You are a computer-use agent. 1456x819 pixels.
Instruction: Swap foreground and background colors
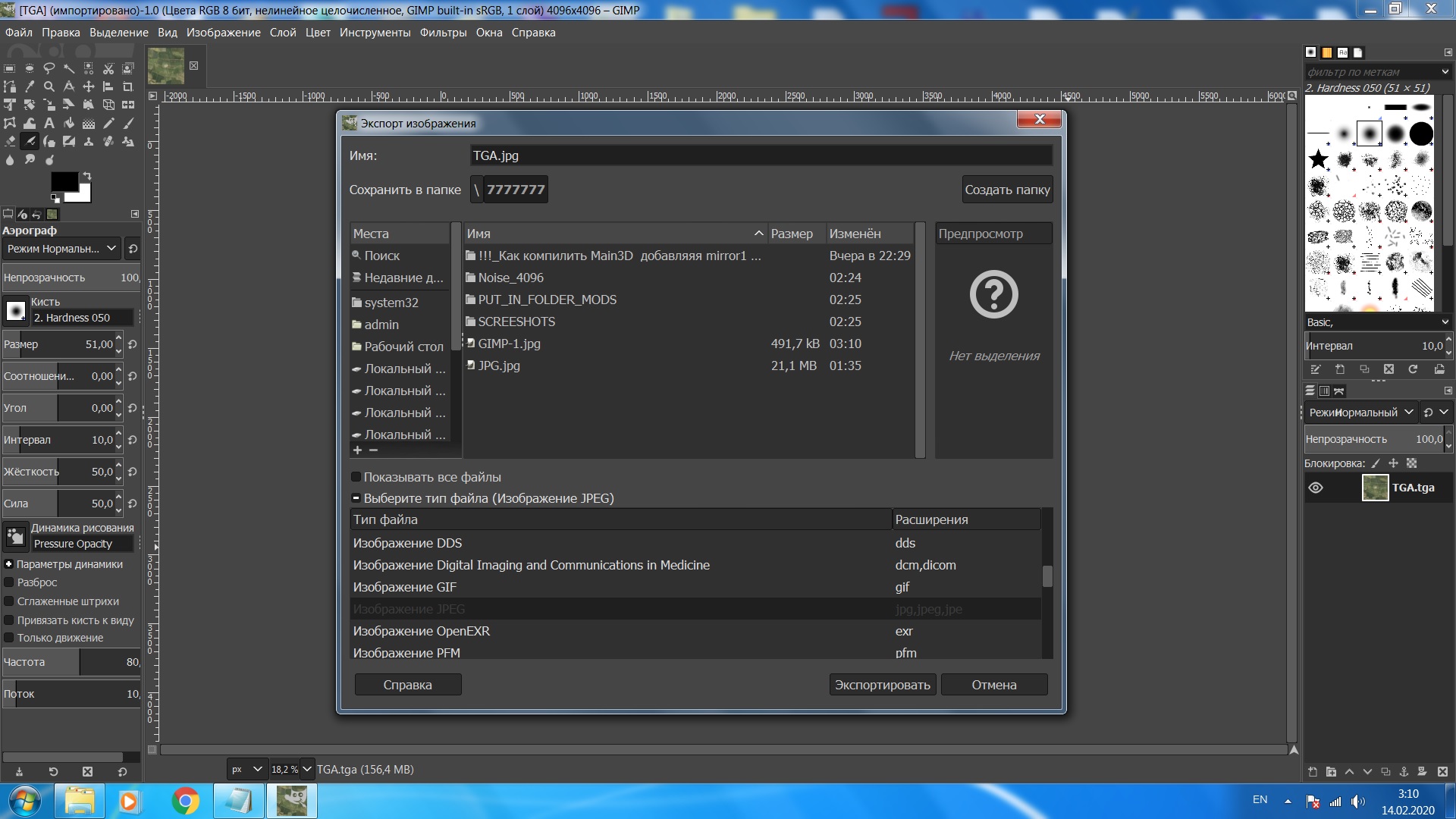[x=87, y=176]
